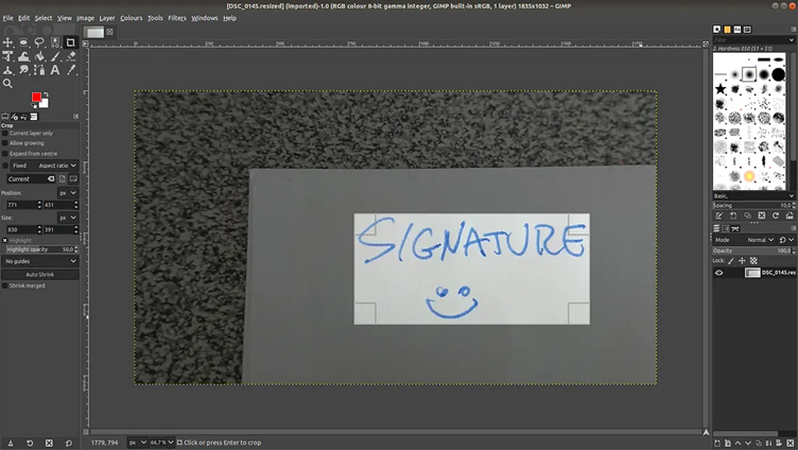Viewport: 798px width, 450px height.
Task: Toggle lock alpha channel on layer
Action: (x=754, y=261)
